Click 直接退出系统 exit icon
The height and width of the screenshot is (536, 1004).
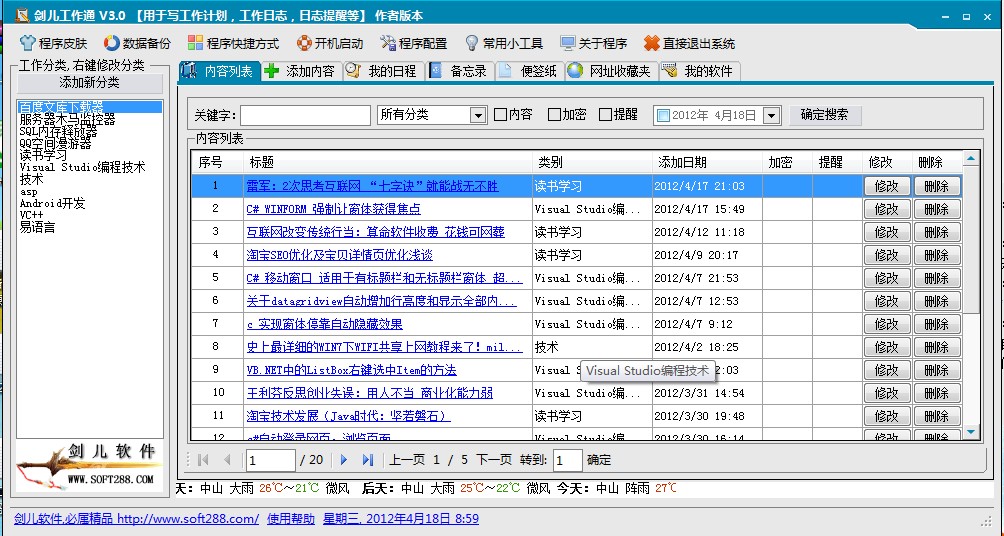pos(651,44)
